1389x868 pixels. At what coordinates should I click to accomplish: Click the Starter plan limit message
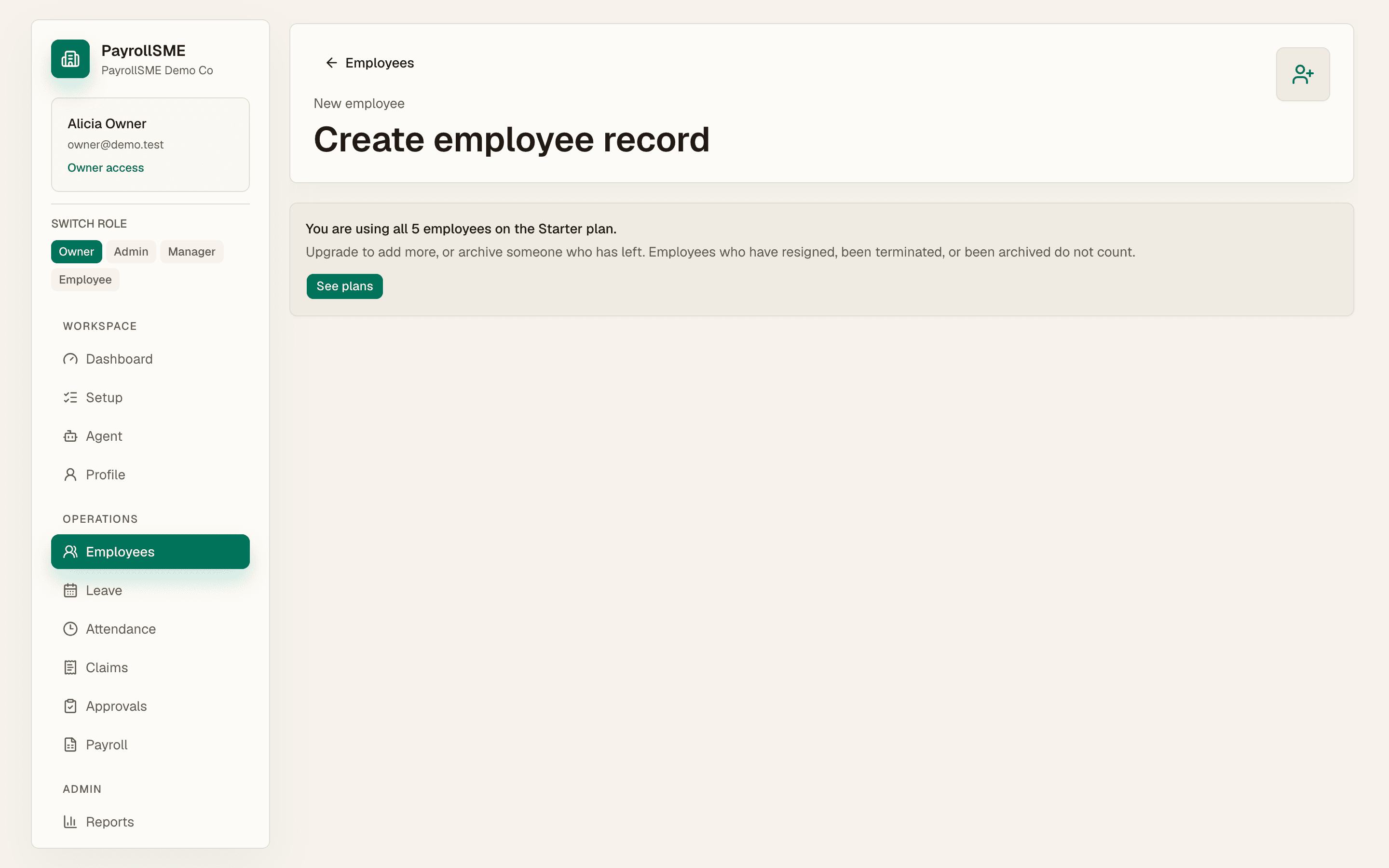[461, 229]
